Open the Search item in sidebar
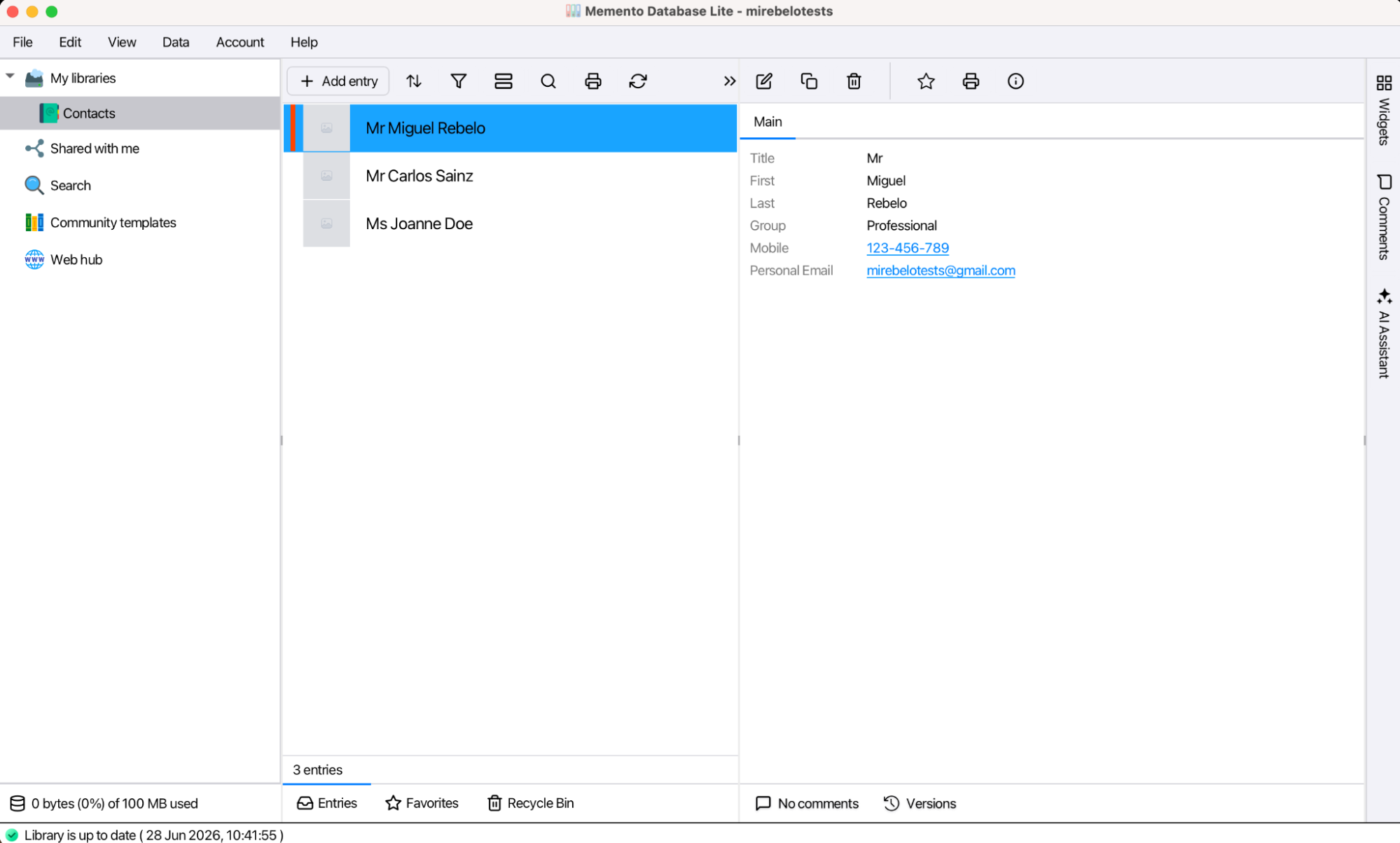This screenshot has width=1400, height=843. tap(70, 185)
